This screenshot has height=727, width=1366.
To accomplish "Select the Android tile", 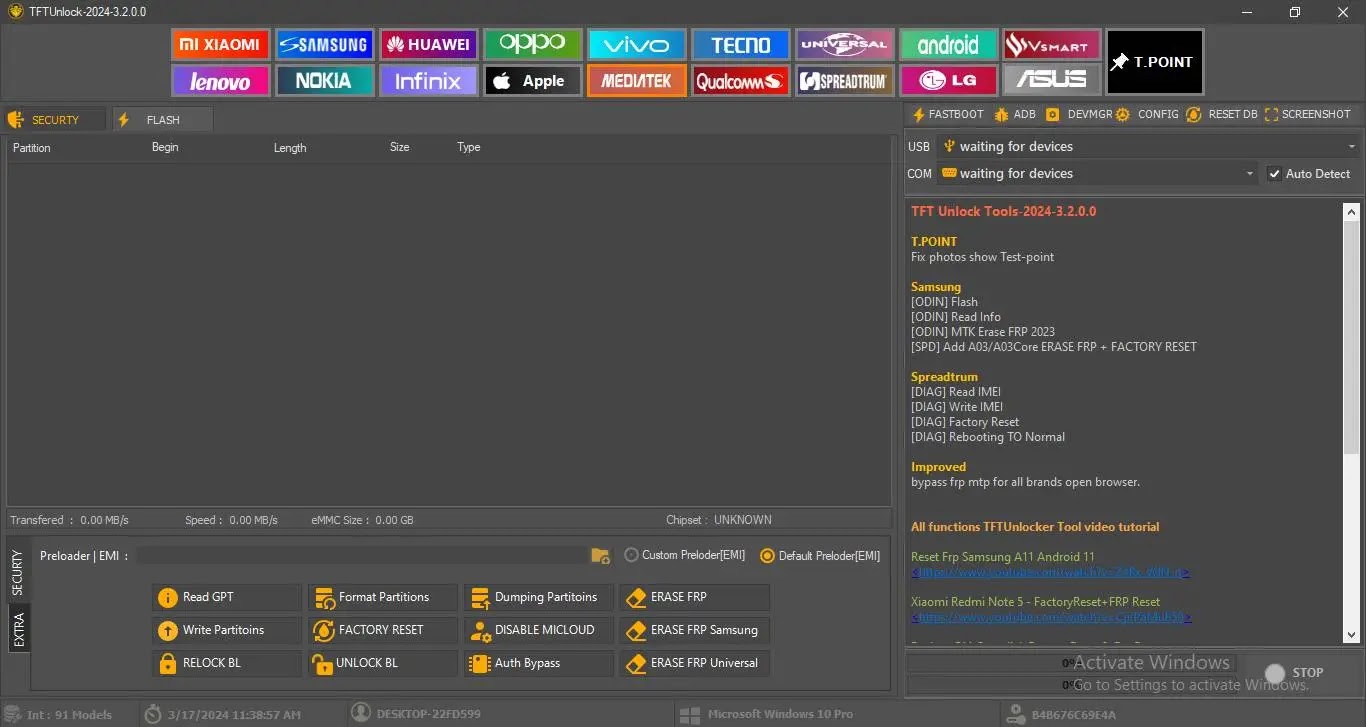I will [x=948, y=44].
